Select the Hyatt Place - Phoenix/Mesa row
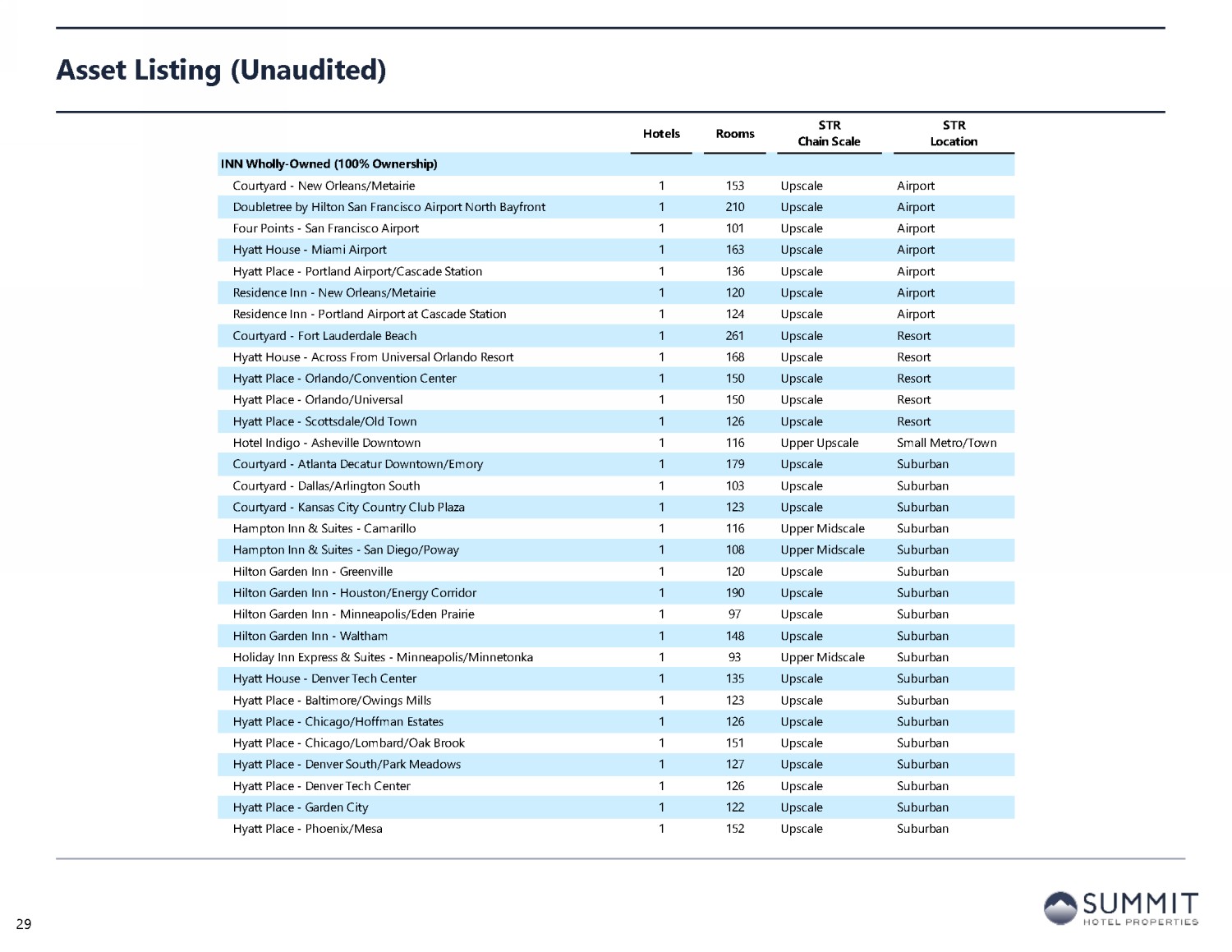 [x=307, y=829]
